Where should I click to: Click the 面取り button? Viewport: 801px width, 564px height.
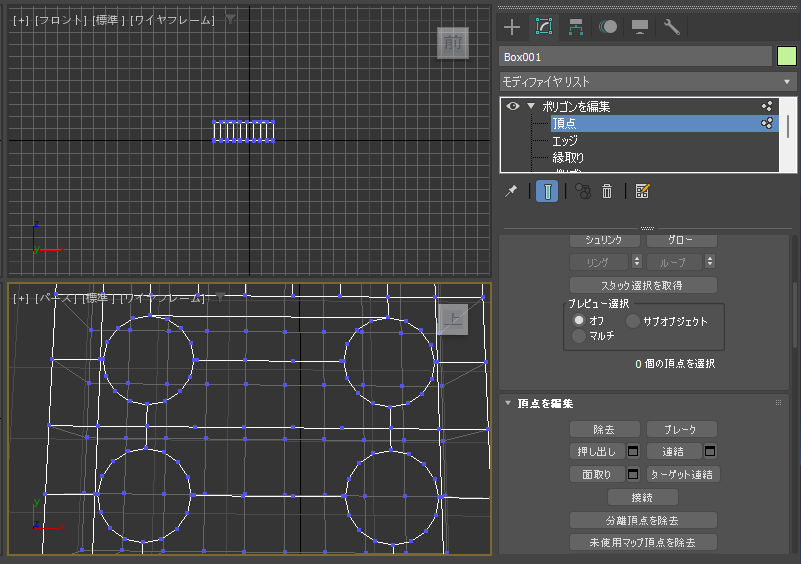(597, 474)
